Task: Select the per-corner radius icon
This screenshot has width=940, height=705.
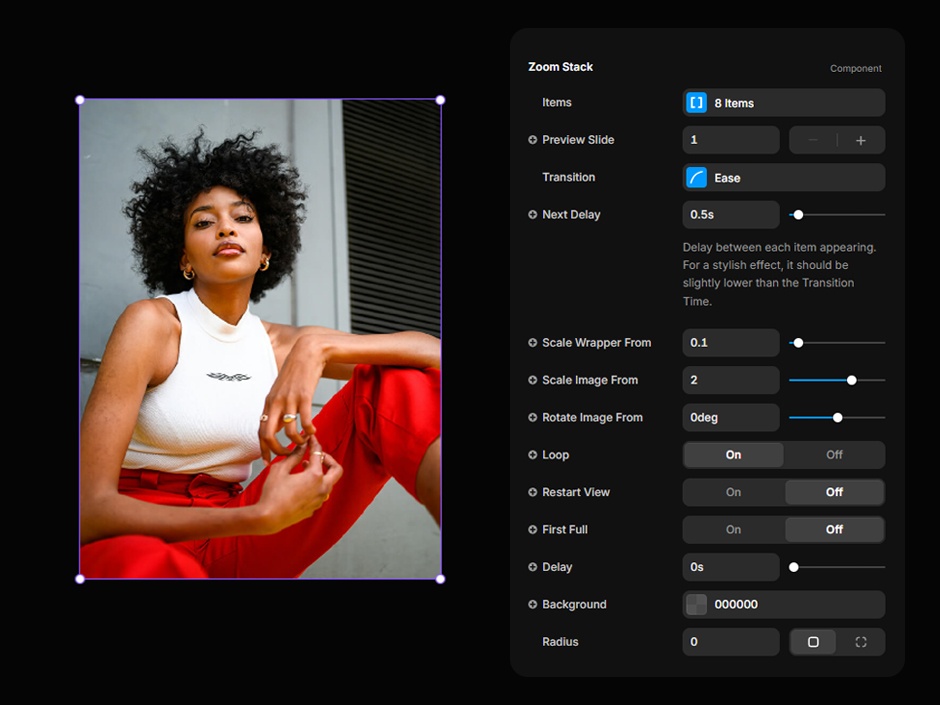Action: [x=861, y=642]
